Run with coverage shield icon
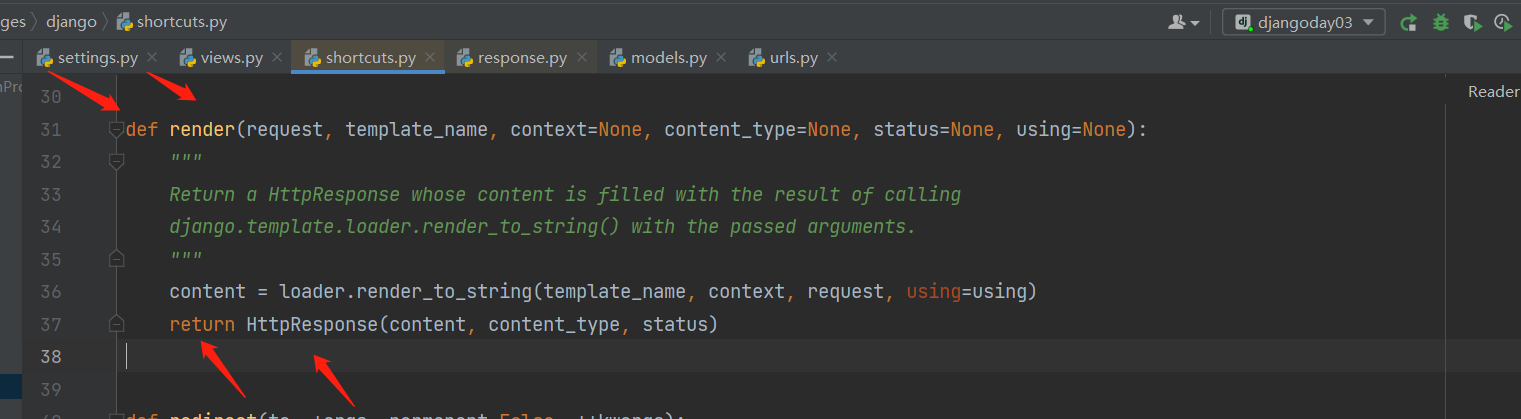1521x419 pixels. [1471, 22]
